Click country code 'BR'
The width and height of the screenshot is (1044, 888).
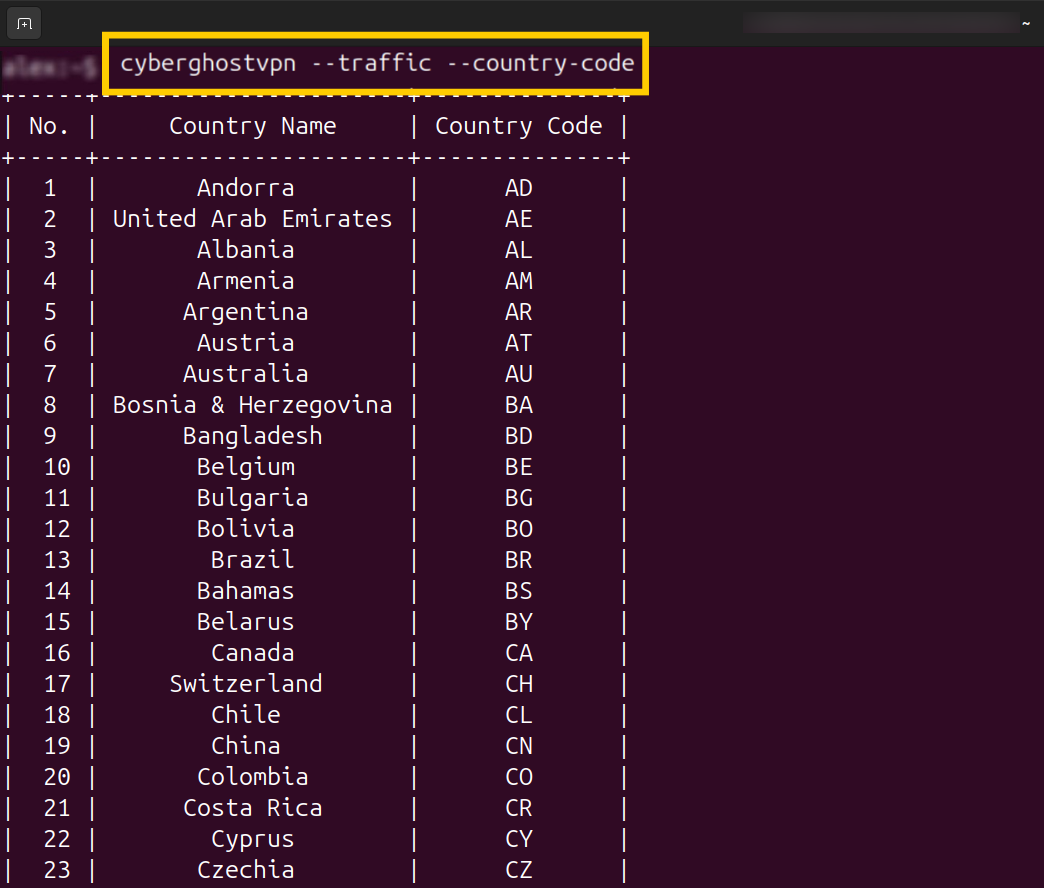click(x=519, y=560)
